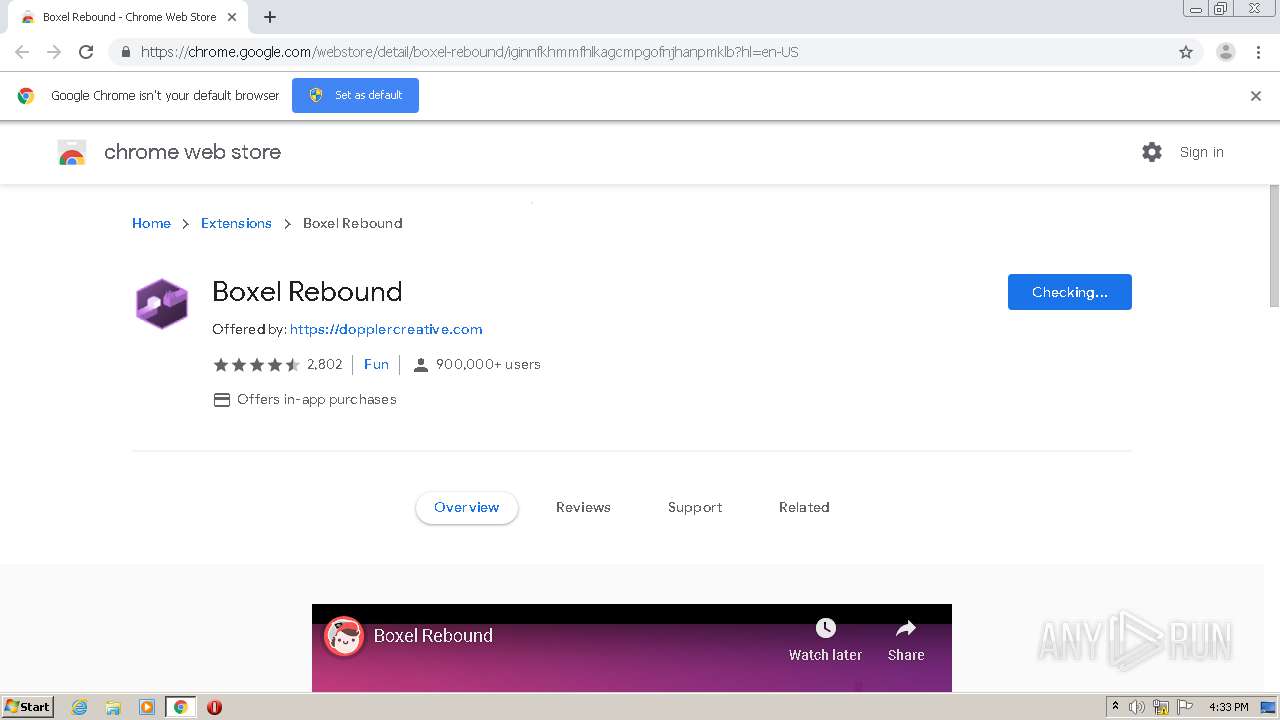Image resolution: width=1280 pixels, height=720 pixels.
Task: Go to Home breadcrumb link
Action: (151, 223)
